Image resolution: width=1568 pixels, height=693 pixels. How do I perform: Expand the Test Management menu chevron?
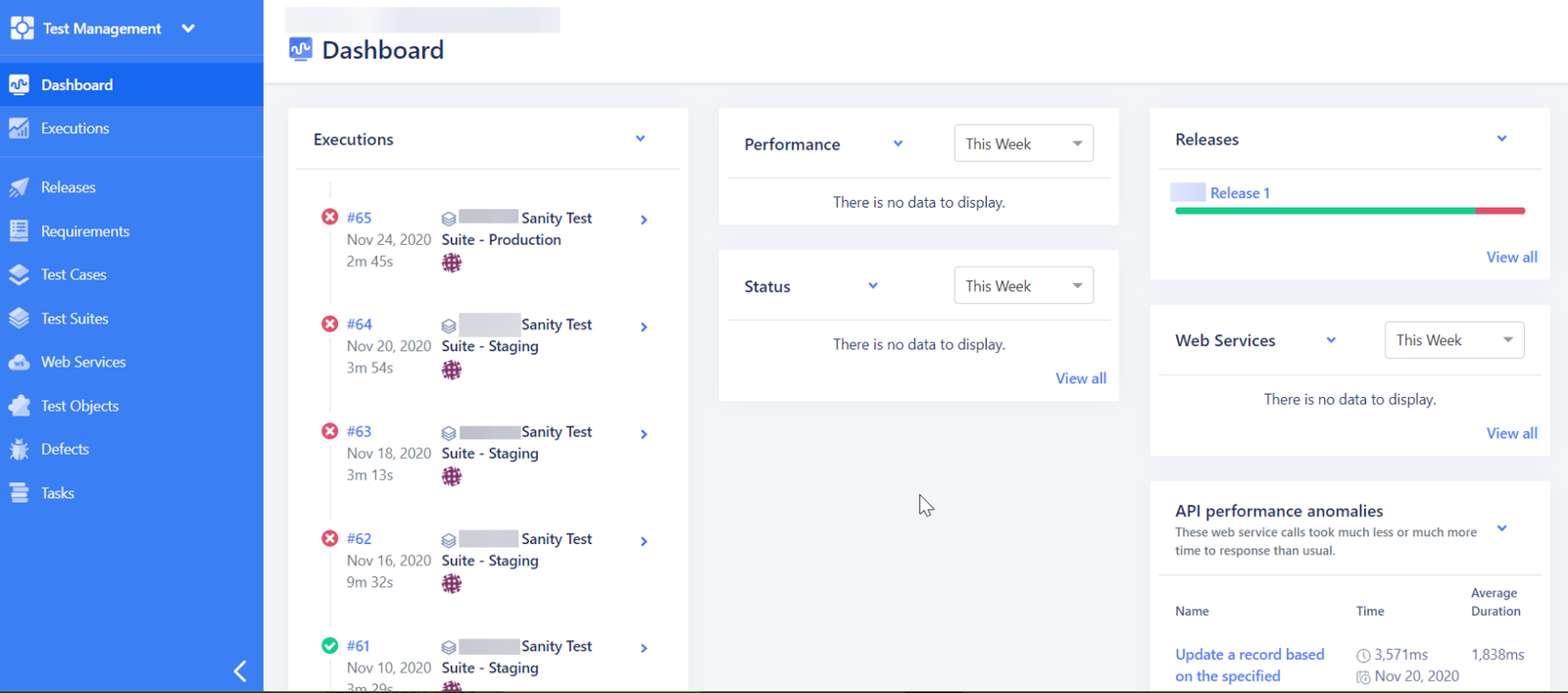(188, 28)
